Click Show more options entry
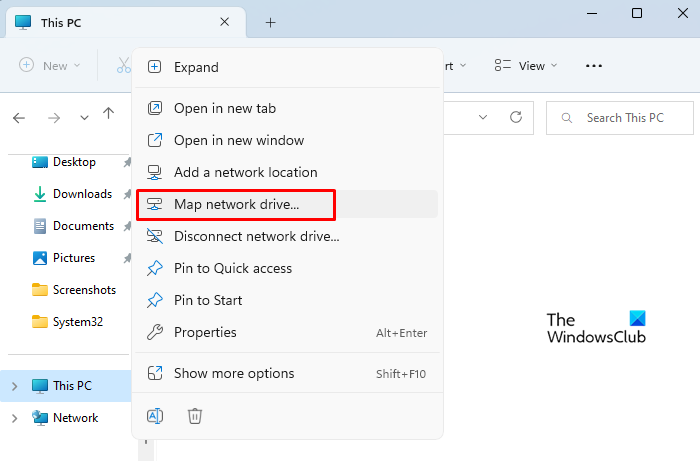This screenshot has width=700, height=461. (x=234, y=373)
